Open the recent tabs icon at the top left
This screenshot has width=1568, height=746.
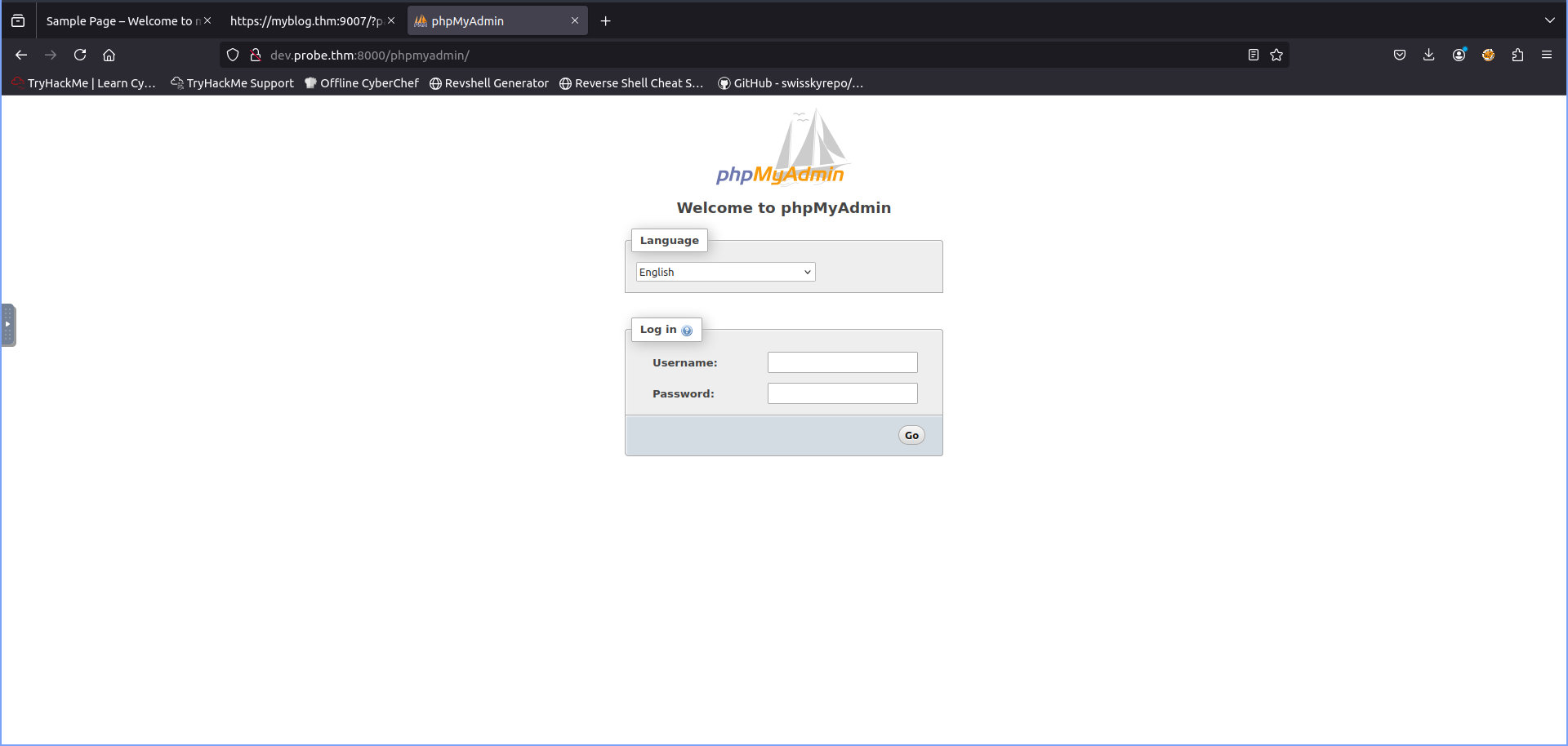pyautogui.click(x=18, y=20)
